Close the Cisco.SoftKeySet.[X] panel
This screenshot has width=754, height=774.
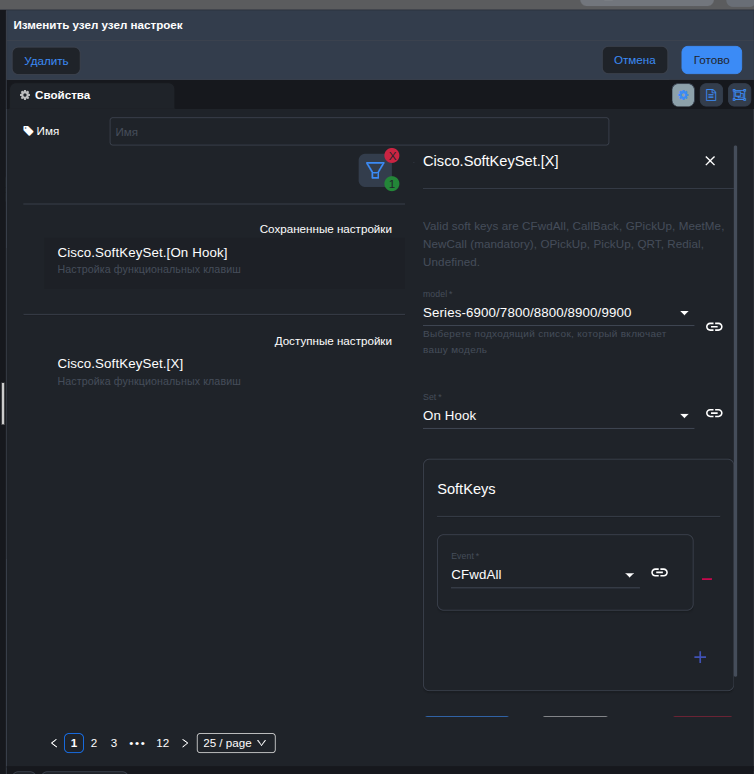coord(710,161)
